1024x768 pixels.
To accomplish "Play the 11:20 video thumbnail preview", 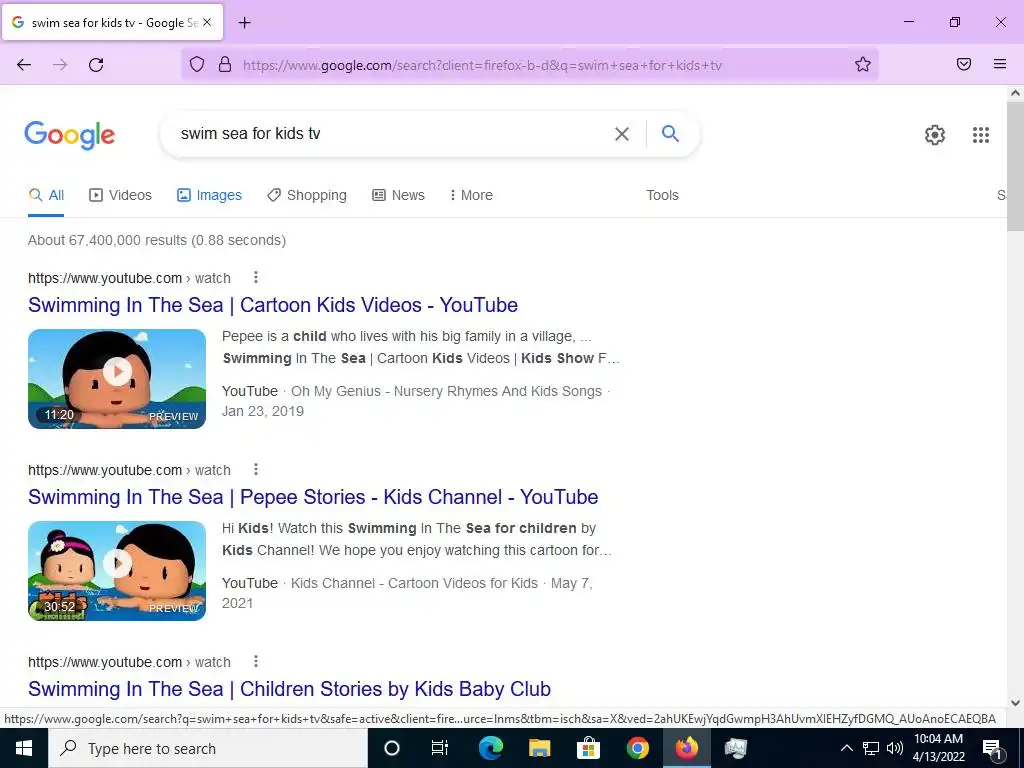I will click(x=117, y=379).
